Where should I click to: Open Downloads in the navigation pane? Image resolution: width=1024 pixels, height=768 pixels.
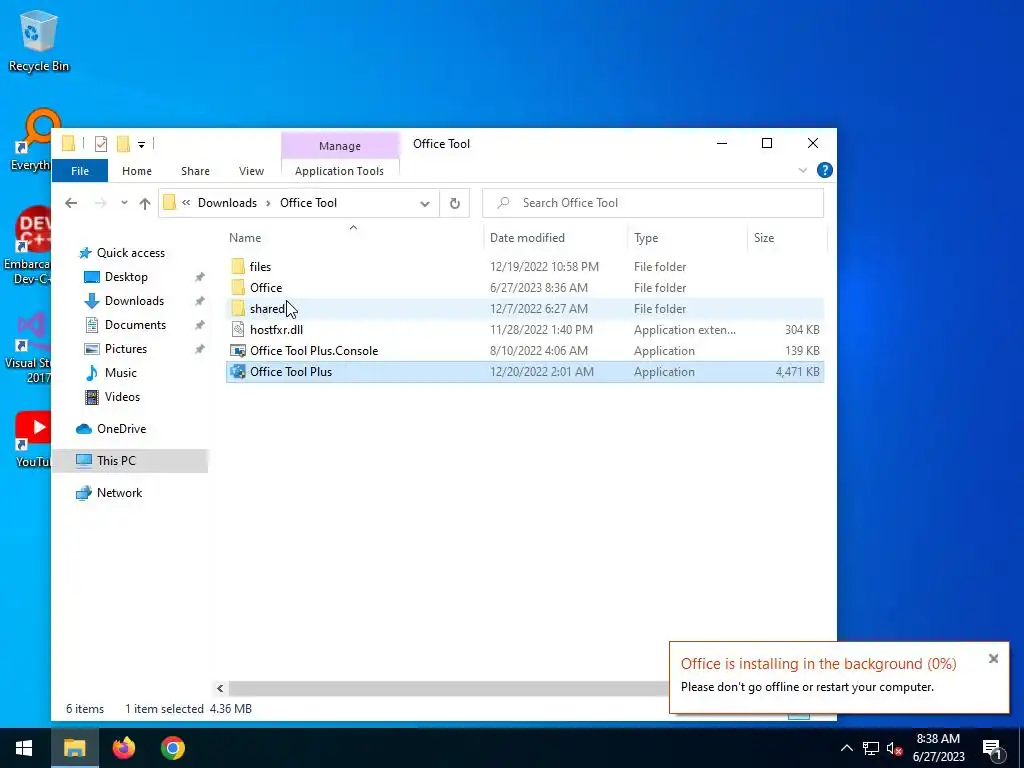[x=124, y=301]
